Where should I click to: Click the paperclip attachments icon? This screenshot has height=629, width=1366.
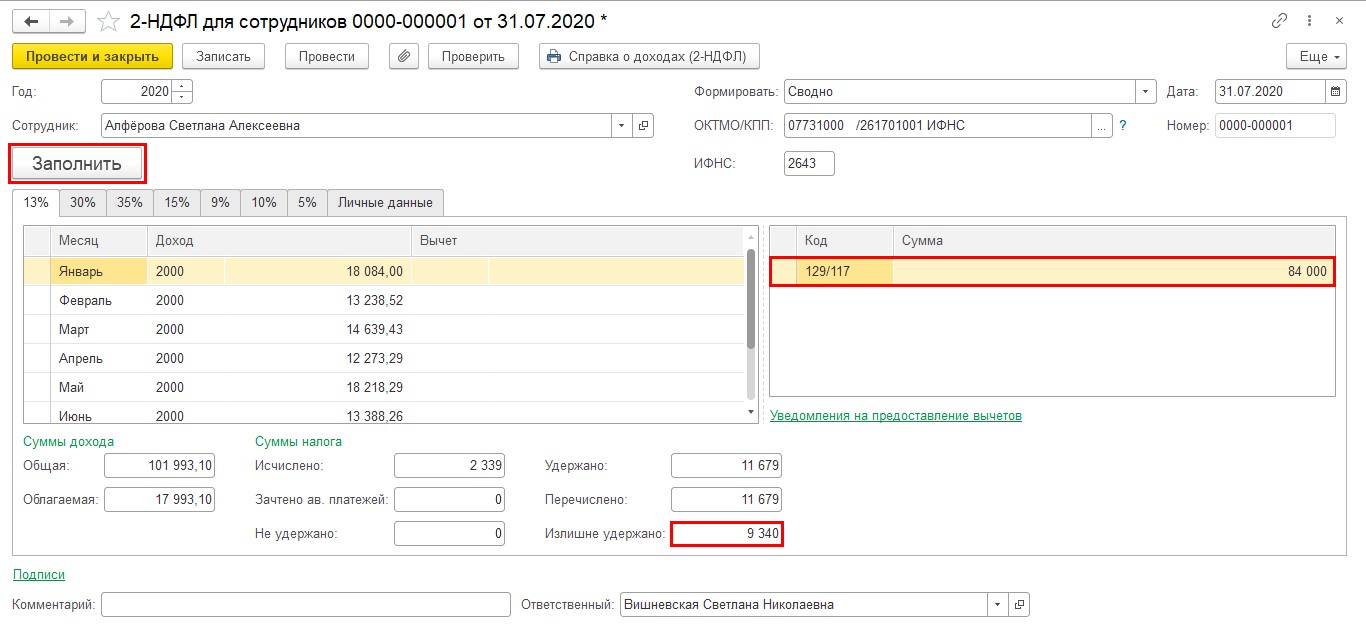(403, 56)
